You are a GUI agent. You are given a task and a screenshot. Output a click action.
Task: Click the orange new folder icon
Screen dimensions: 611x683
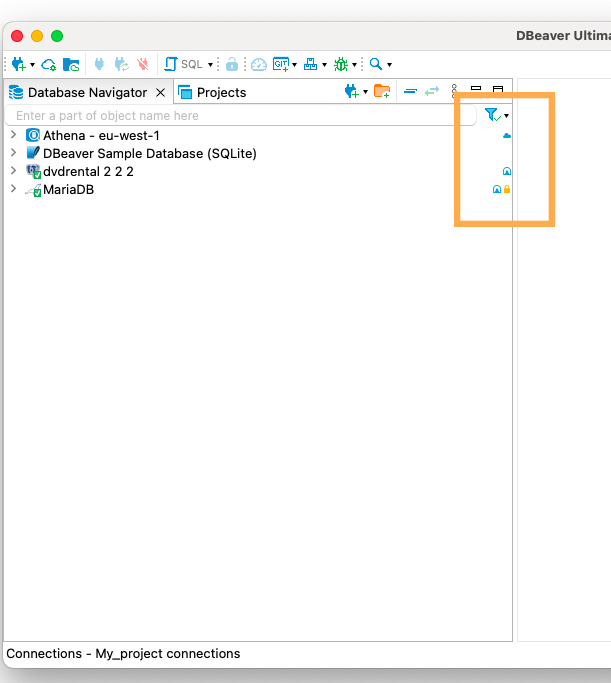click(x=382, y=91)
